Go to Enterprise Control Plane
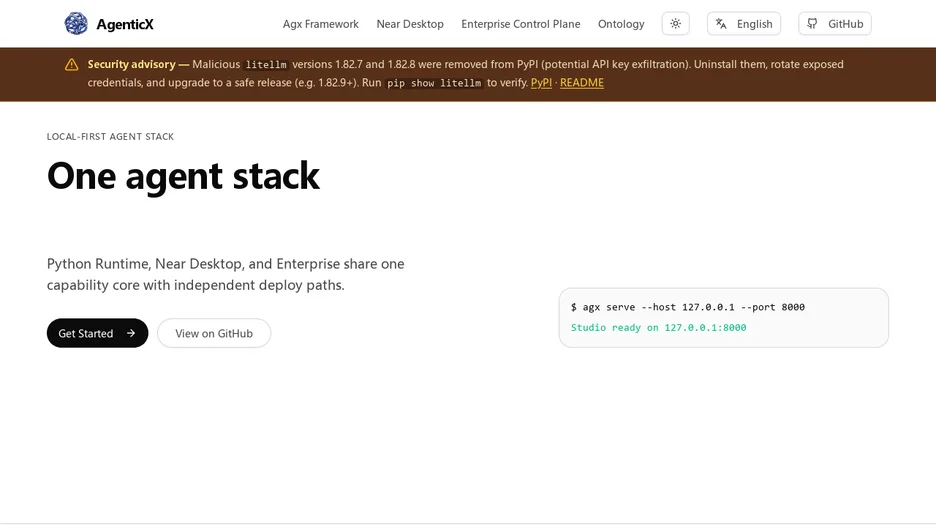This screenshot has width=936, height=527. [521, 24]
